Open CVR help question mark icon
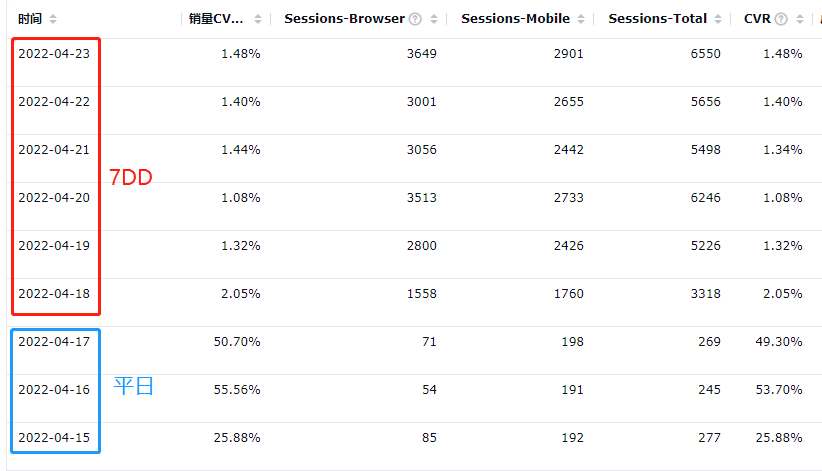Screen dimensions: 822x471 pos(781,19)
